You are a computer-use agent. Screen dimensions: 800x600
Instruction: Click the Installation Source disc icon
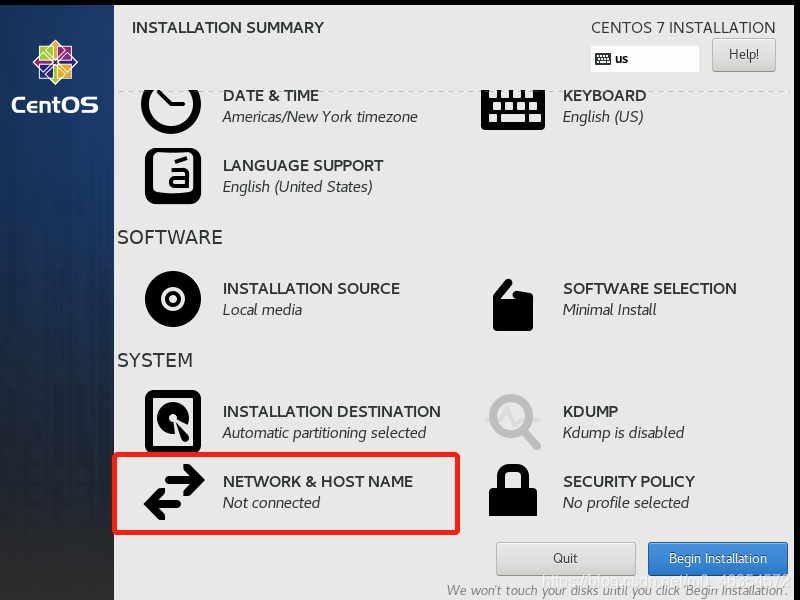pyautogui.click(x=173, y=299)
